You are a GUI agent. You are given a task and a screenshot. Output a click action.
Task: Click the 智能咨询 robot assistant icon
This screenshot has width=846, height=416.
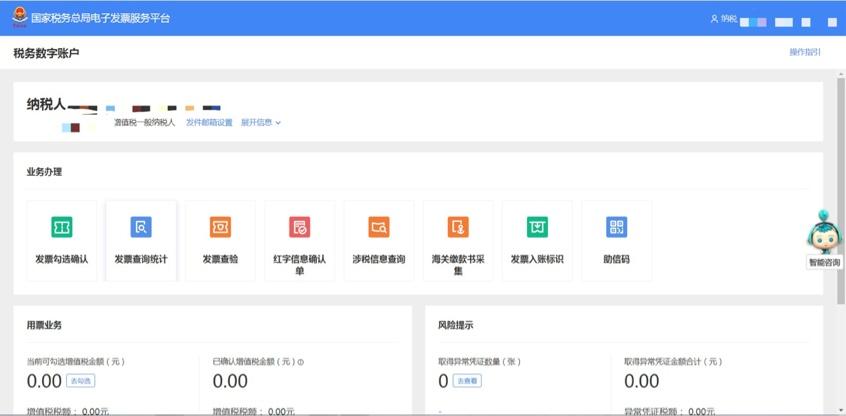pyautogui.click(x=823, y=233)
